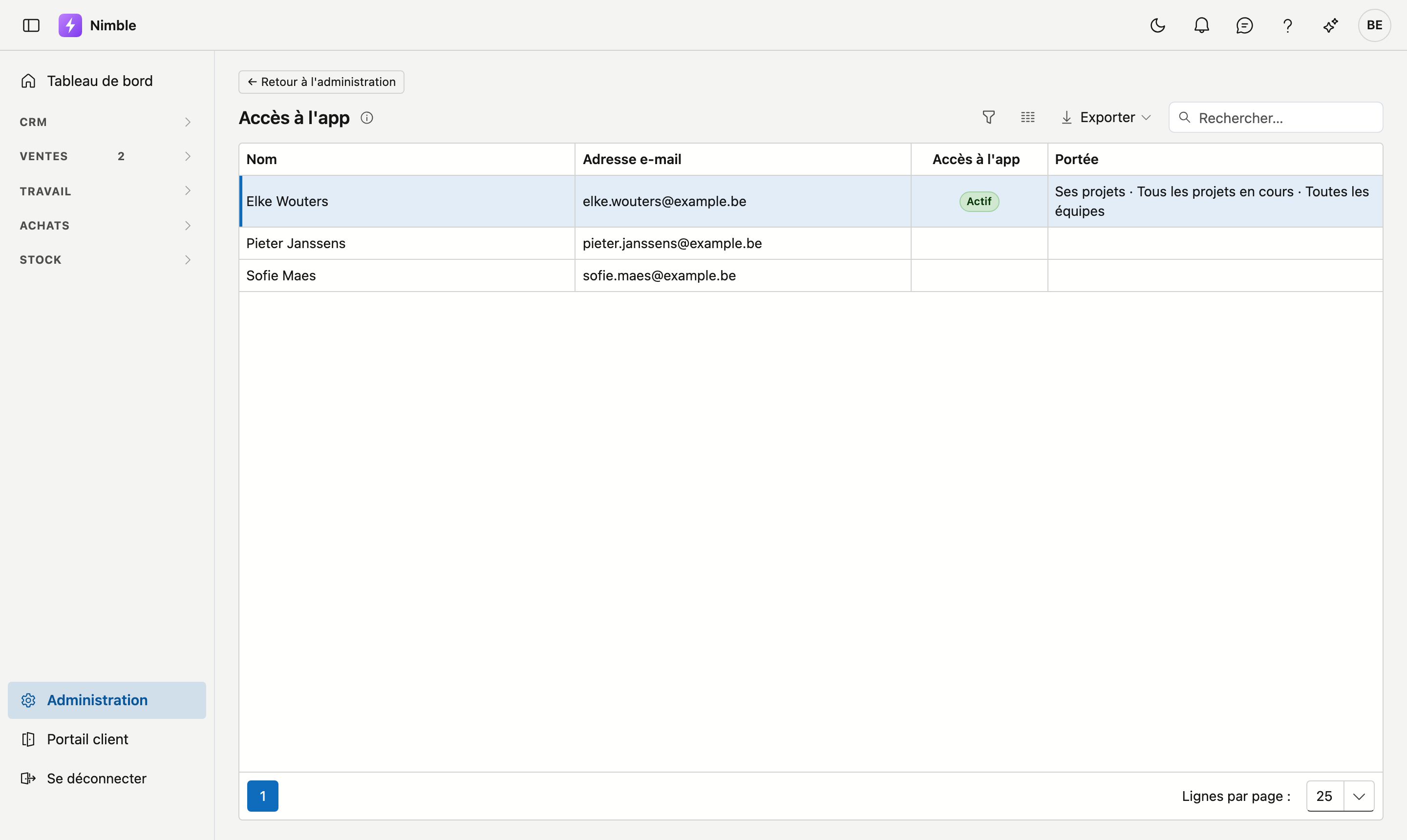Switch to dark mode moon icon
This screenshot has width=1407, height=840.
(x=1157, y=25)
